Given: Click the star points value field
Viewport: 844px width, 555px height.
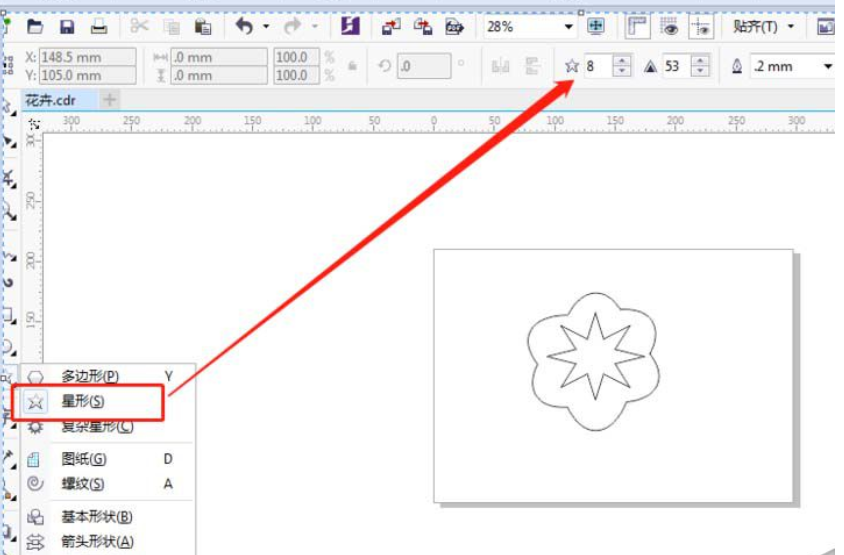Looking at the screenshot, I should click(597, 66).
